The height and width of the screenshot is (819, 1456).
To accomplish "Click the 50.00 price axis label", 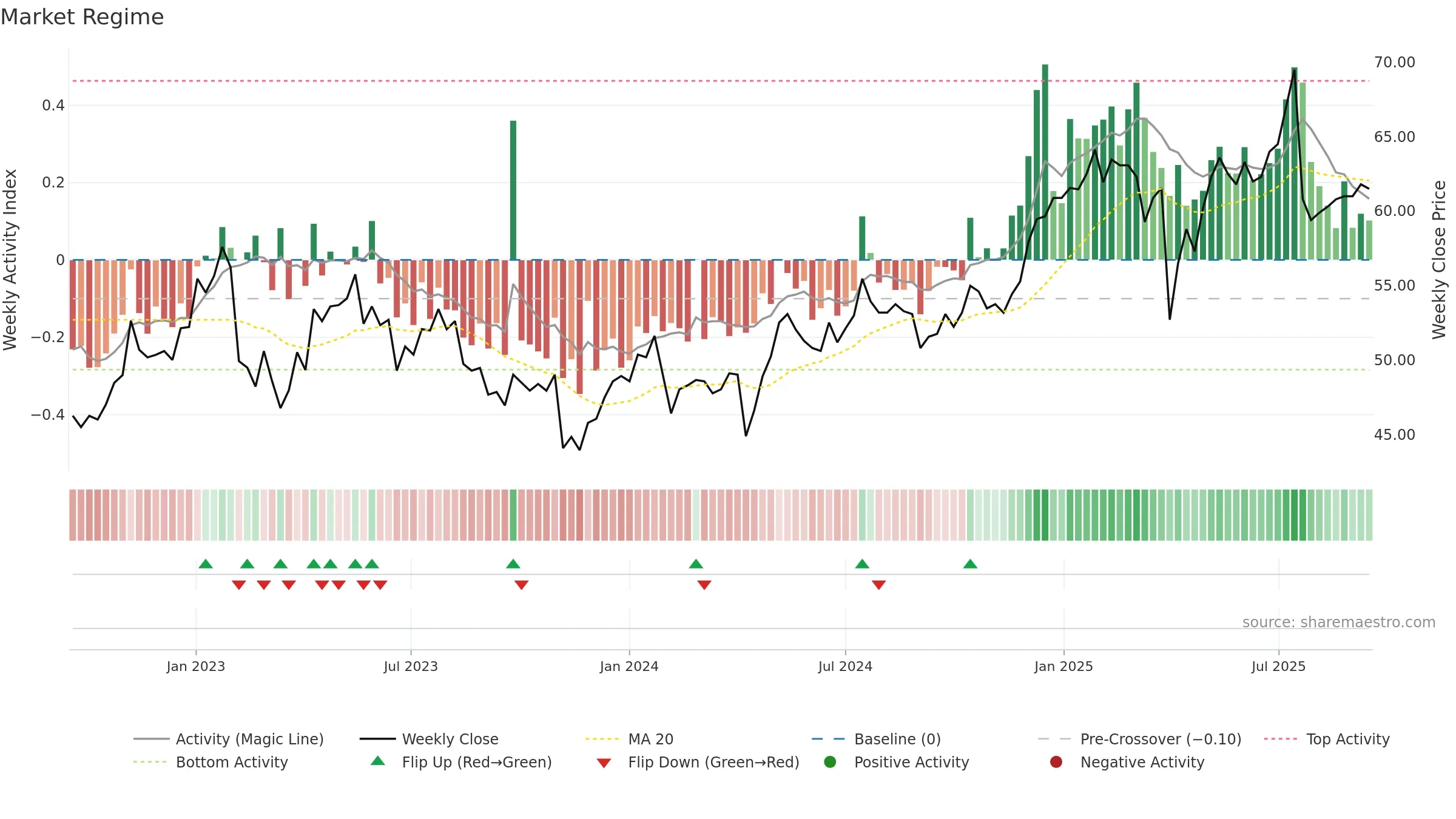I will click(x=1394, y=360).
